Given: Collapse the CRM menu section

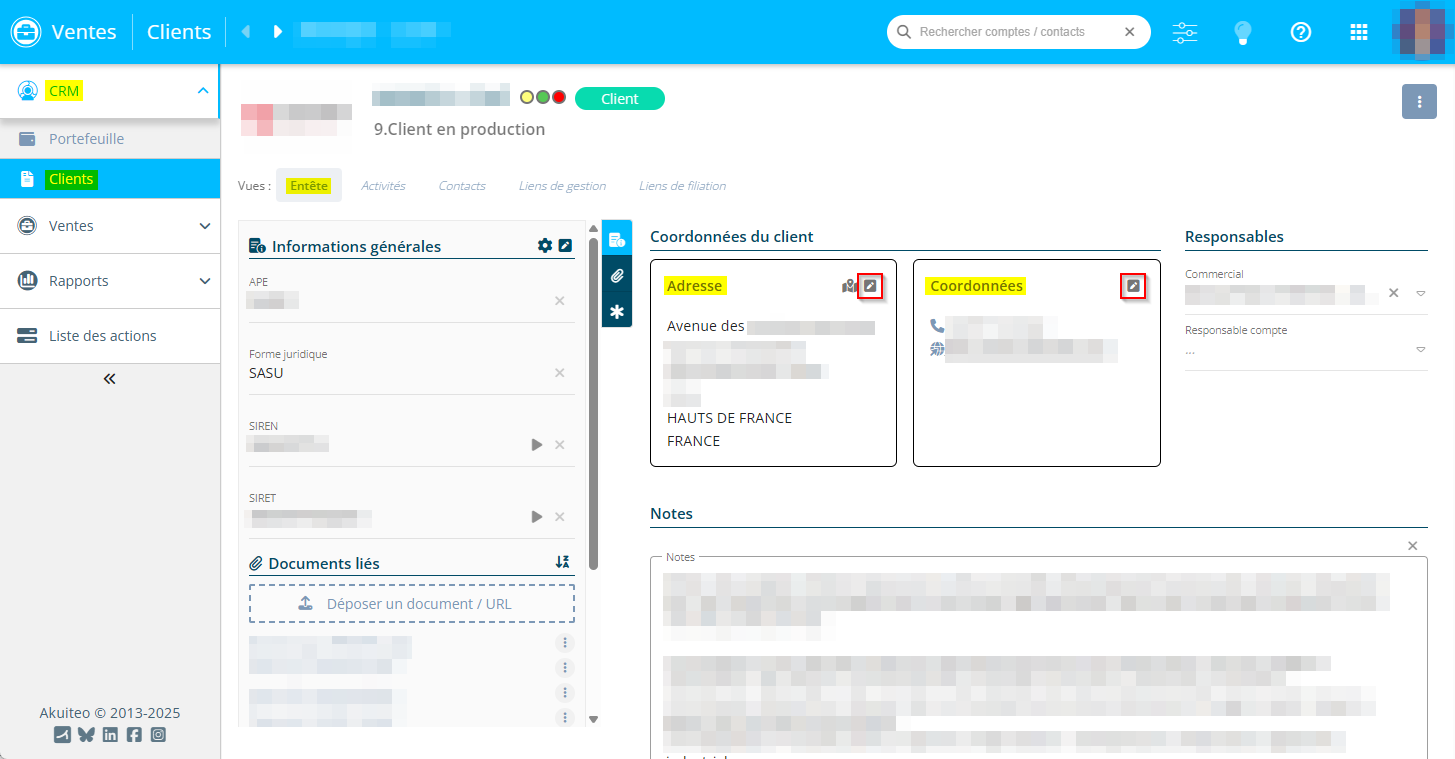Looking at the screenshot, I should click(x=203, y=91).
